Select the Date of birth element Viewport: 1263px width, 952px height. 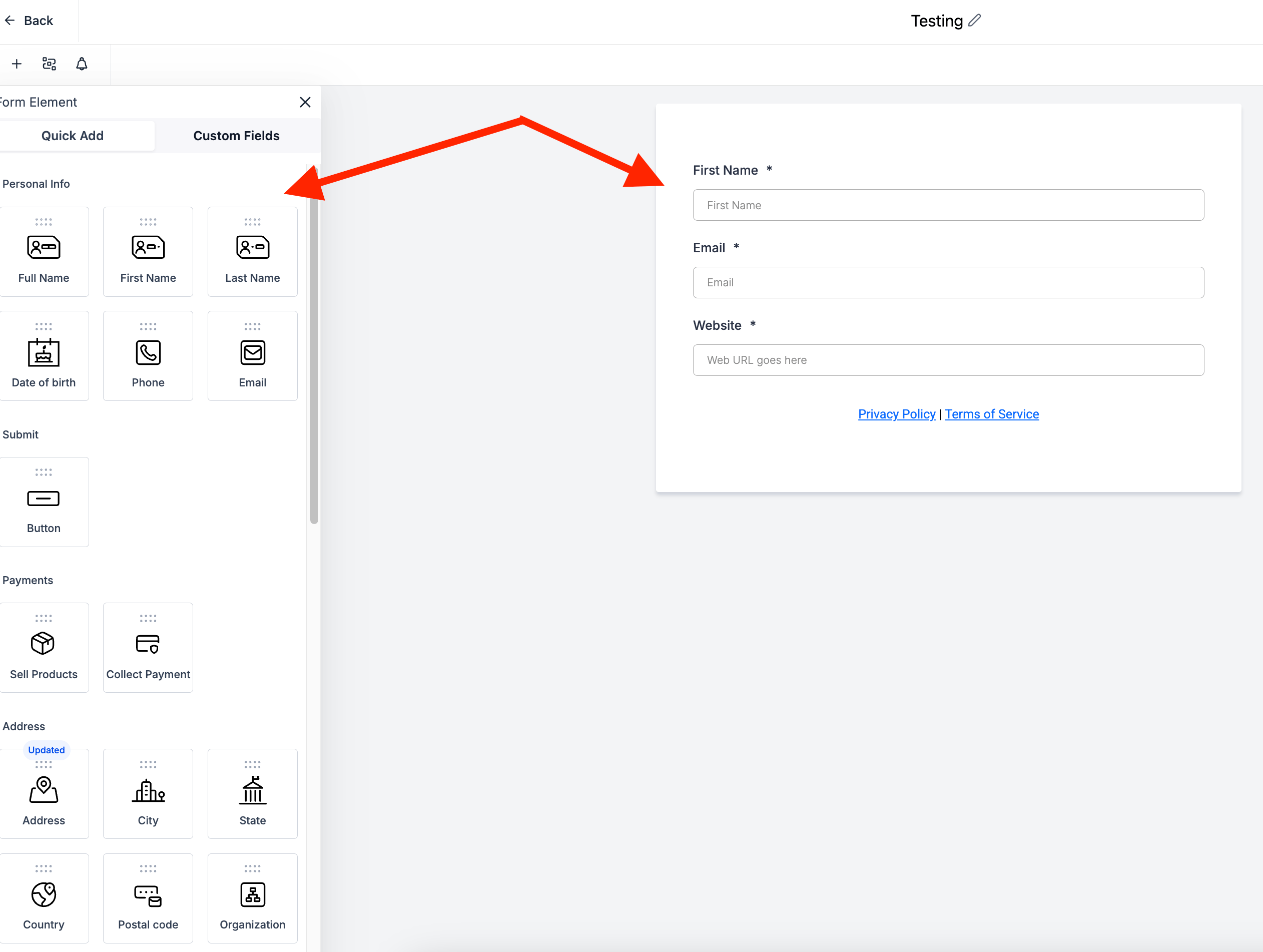coord(44,356)
